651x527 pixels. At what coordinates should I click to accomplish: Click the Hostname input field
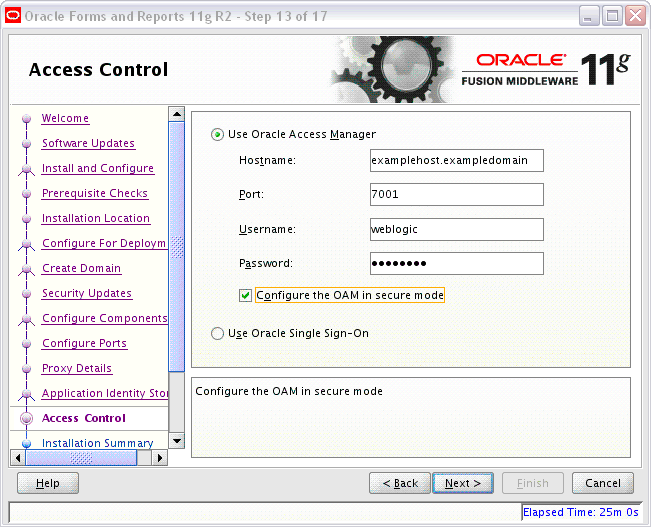pyautogui.click(x=457, y=160)
